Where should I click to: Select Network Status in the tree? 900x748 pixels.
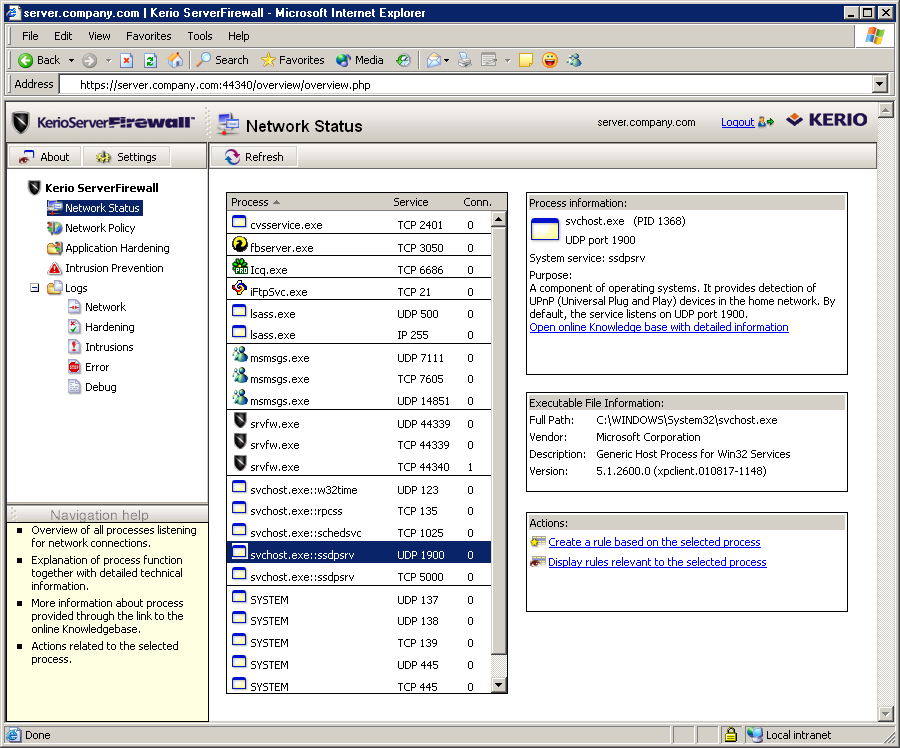tap(102, 208)
